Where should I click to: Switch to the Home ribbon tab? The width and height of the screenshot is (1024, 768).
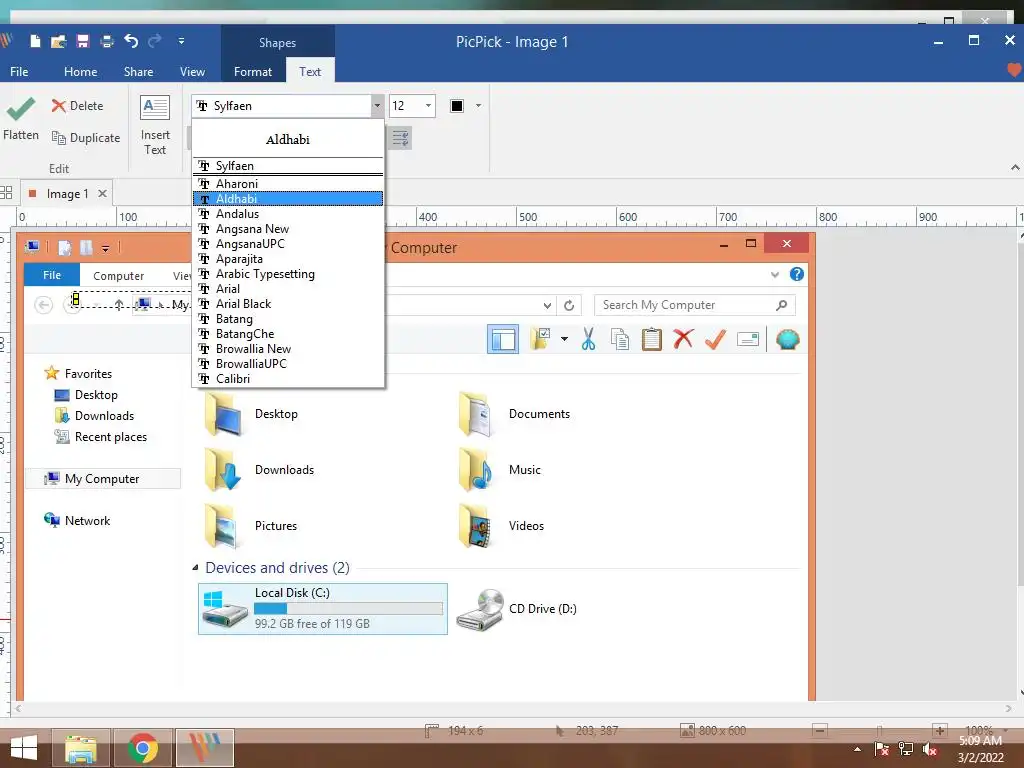80,72
